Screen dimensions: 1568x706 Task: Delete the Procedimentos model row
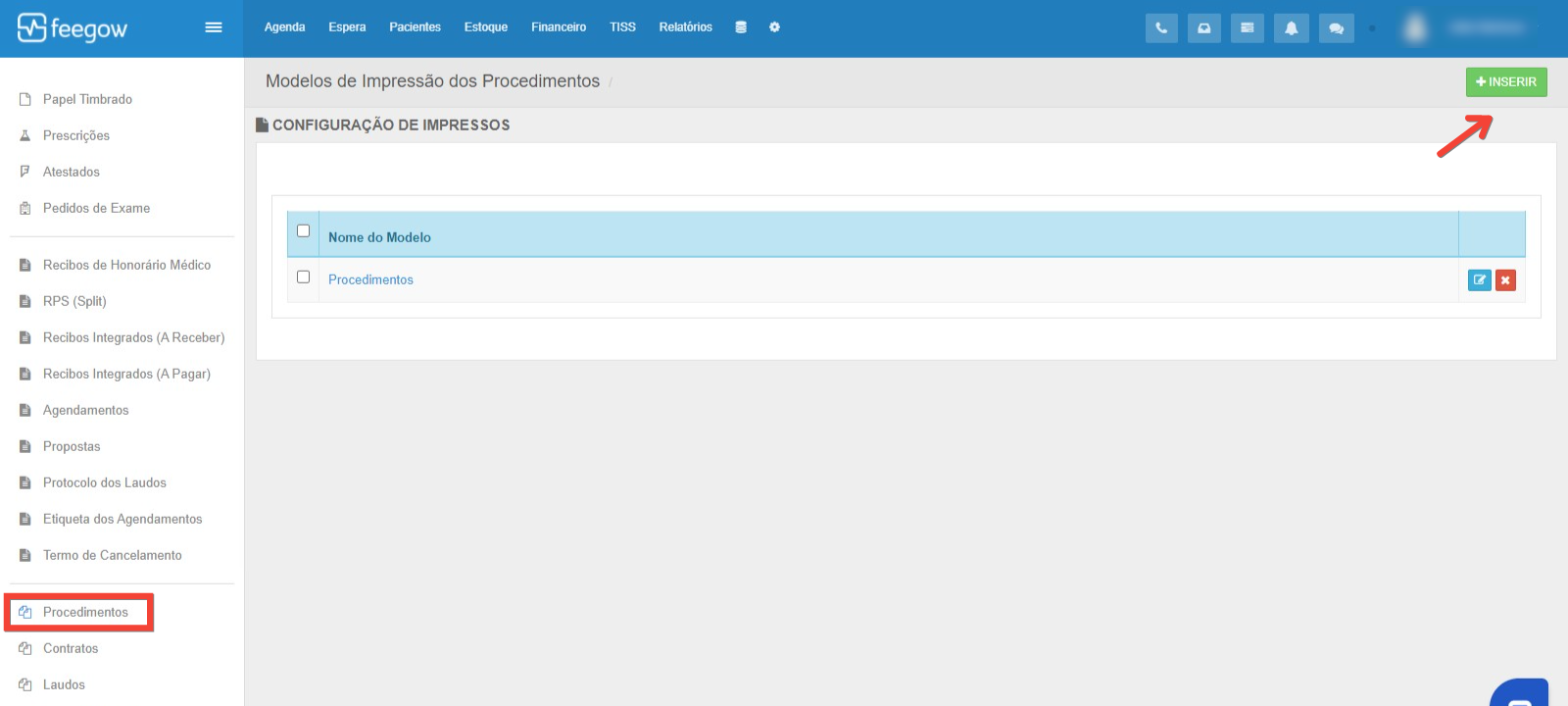coord(1505,280)
